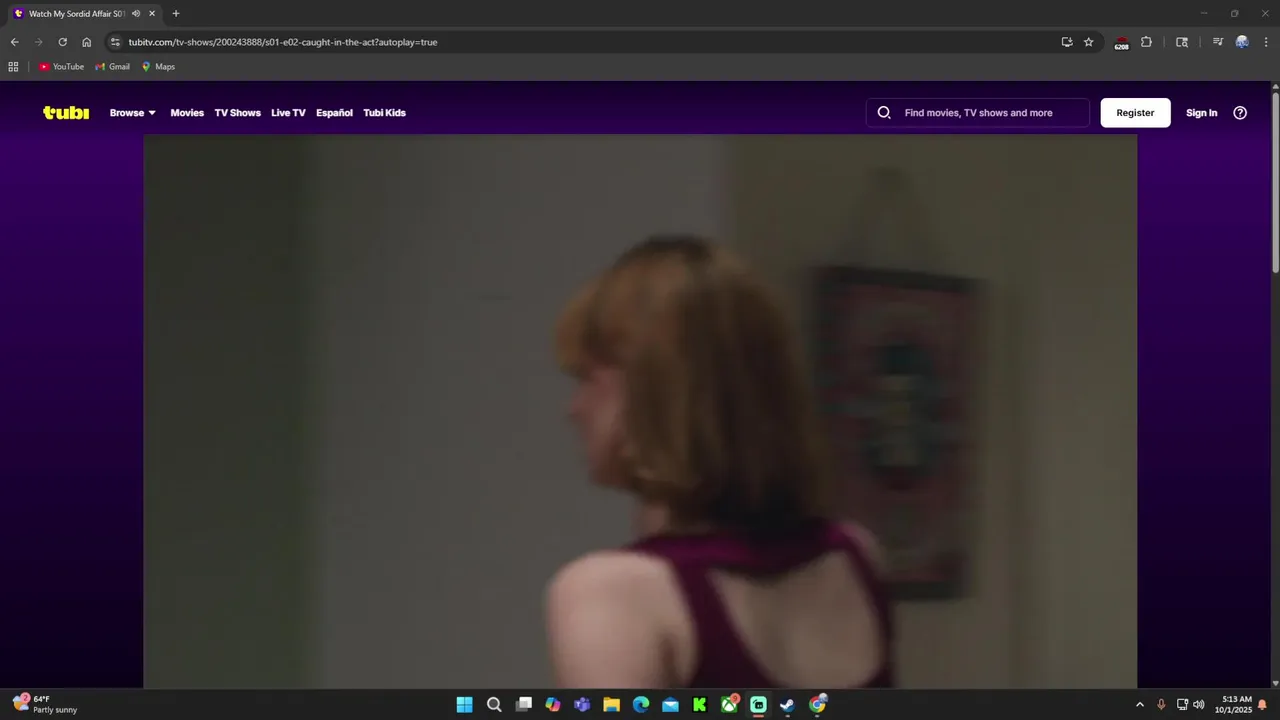1280x720 pixels.
Task: Open the Movies section
Action: (x=187, y=113)
